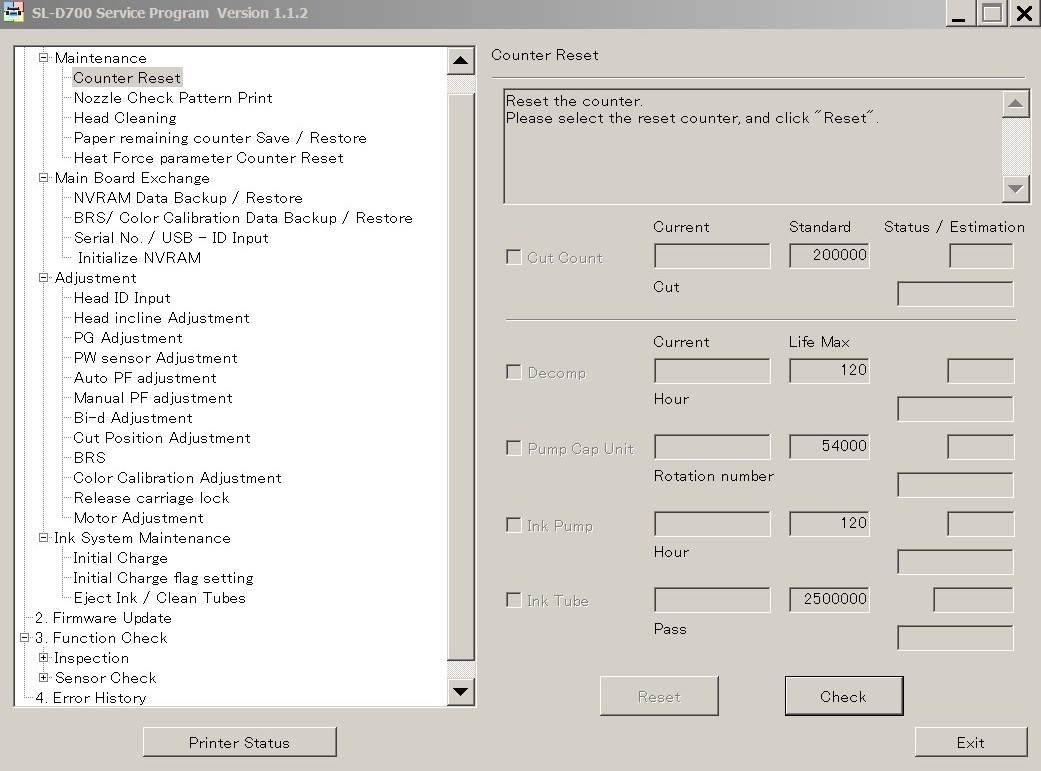
Task: Select Head incline Adjustment
Action: pyautogui.click(x=161, y=317)
